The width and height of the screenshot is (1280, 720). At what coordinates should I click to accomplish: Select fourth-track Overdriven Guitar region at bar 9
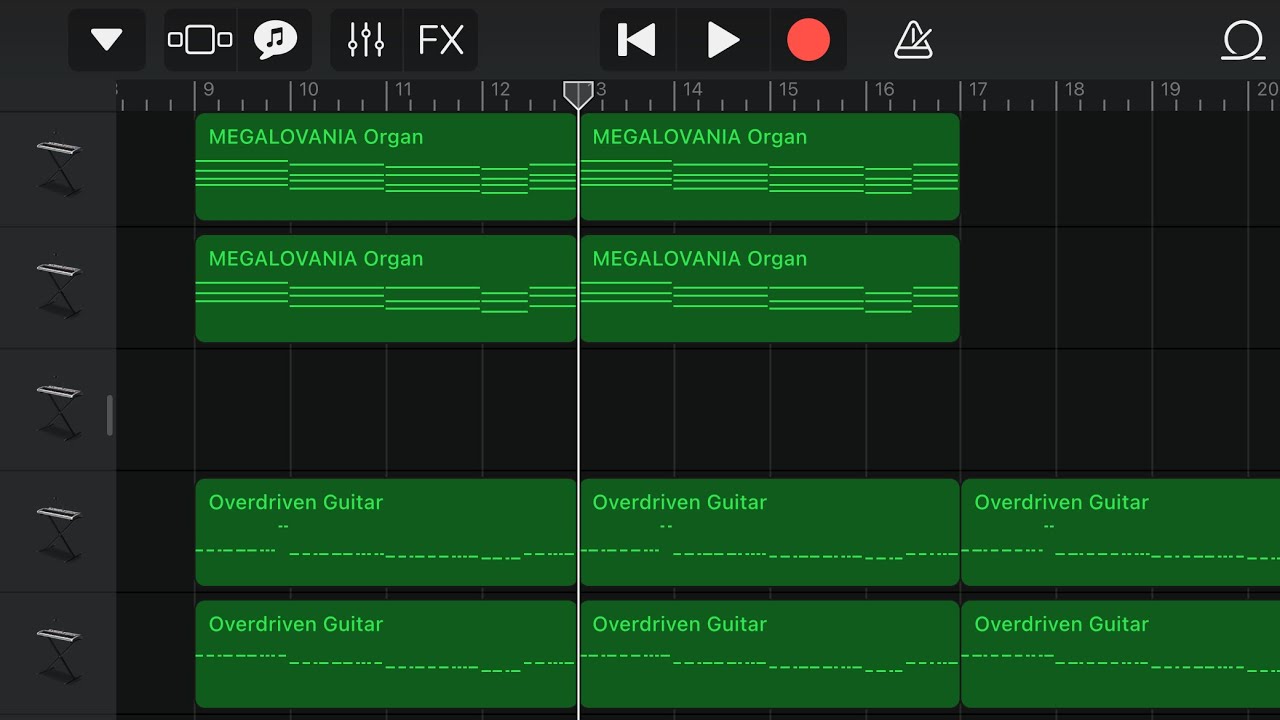point(386,532)
